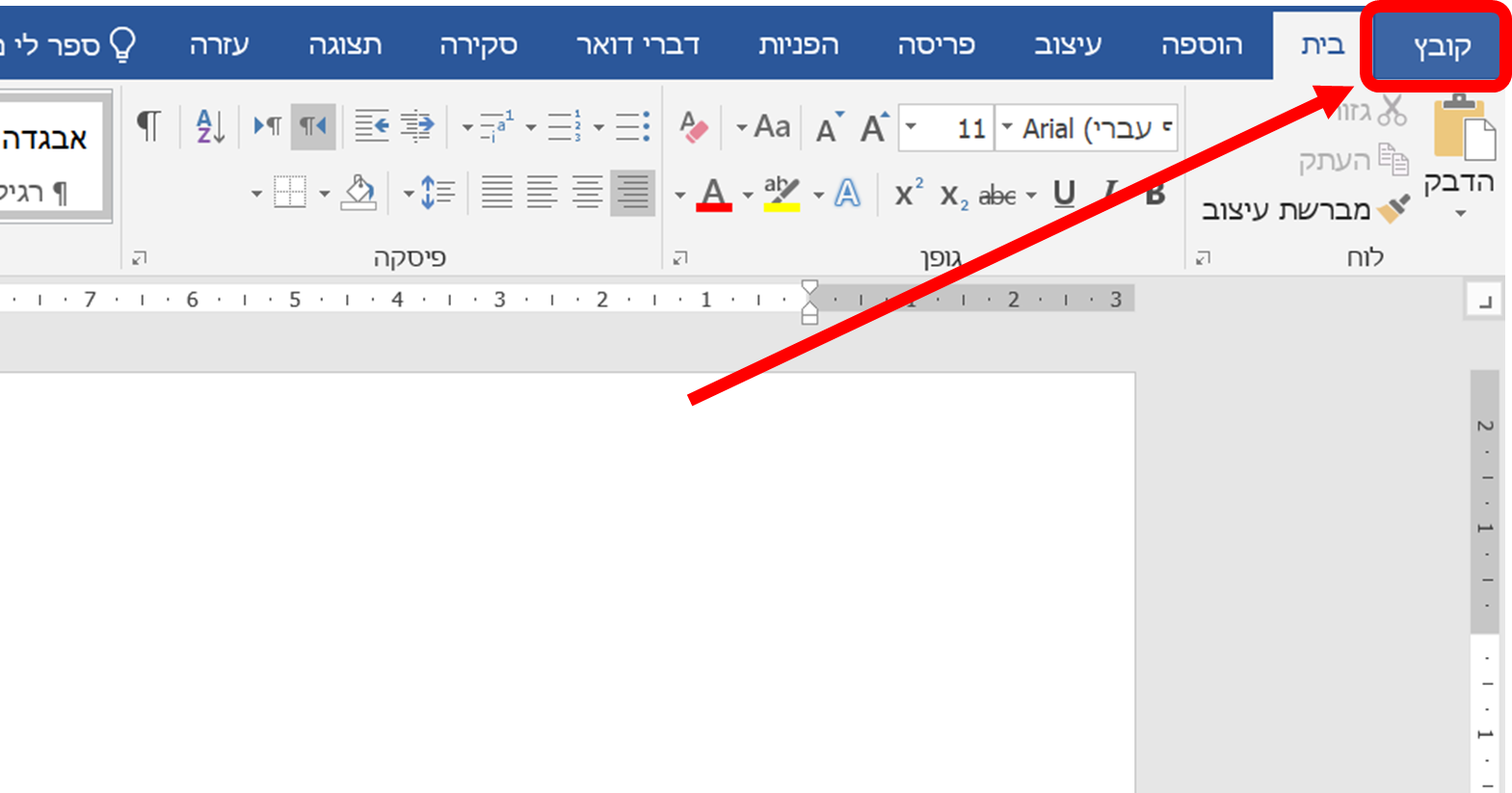Open the font name dropdown arrow
The height and width of the screenshot is (793, 1512).
[1007, 127]
